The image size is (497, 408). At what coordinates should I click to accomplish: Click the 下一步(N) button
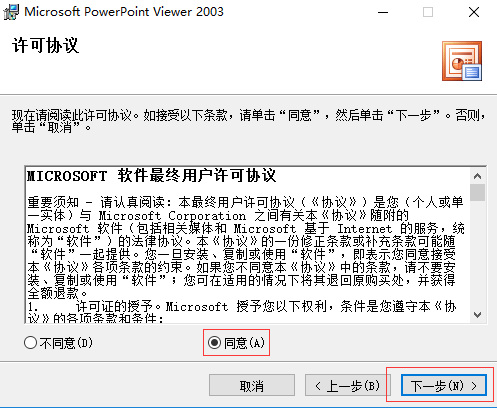pos(444,385)
